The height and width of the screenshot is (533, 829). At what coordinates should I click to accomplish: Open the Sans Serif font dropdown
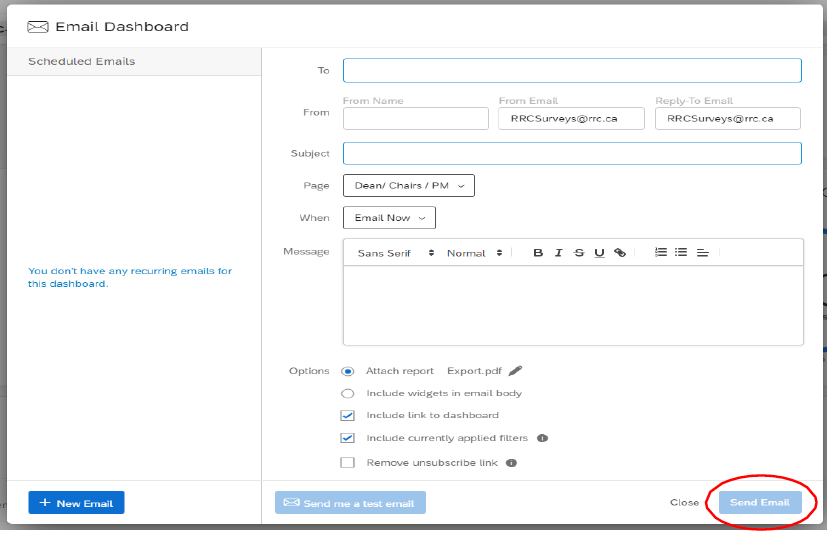pos(395,253)
